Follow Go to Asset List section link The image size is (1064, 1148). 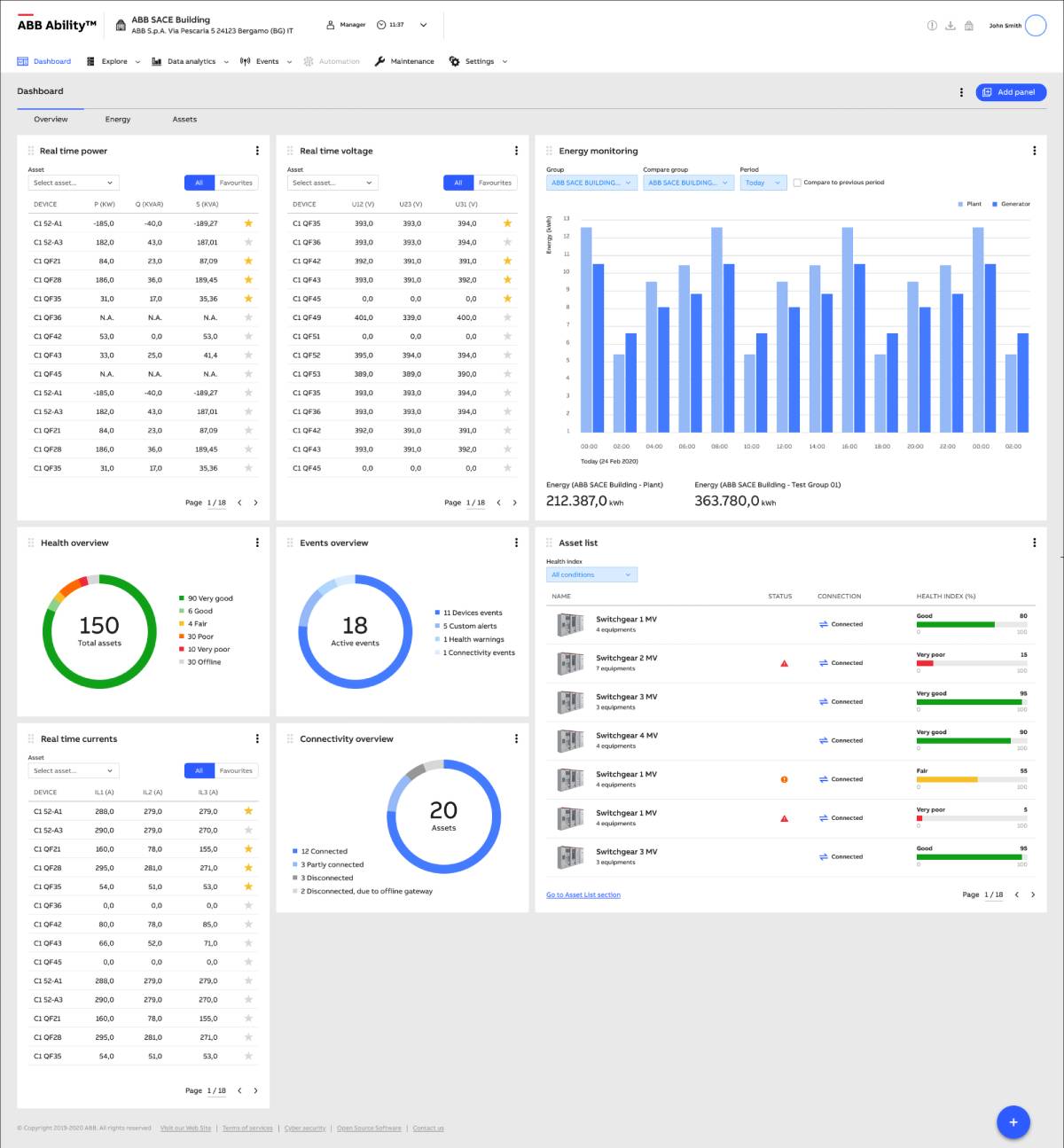(583, 894)
